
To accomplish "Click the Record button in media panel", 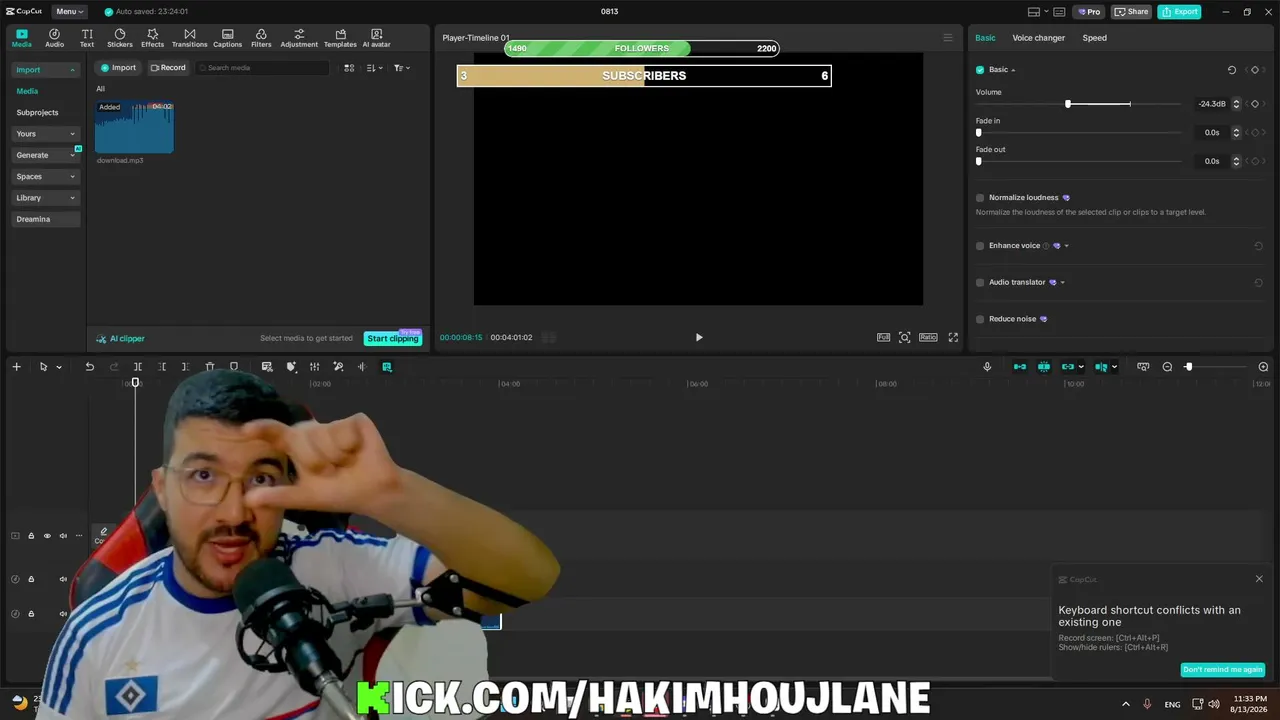I will 168,68.
